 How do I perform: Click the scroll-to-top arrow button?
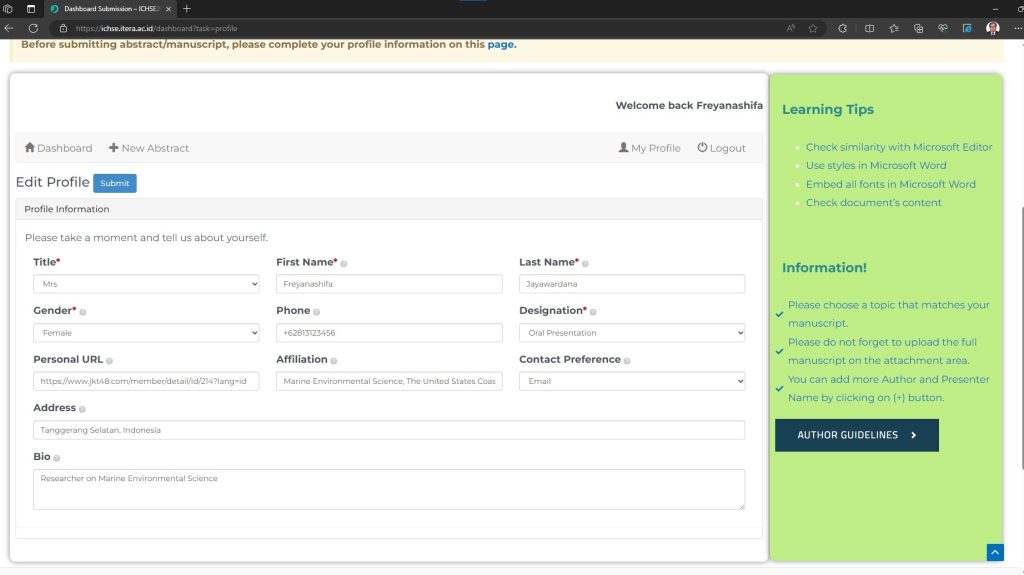[x=995, y=552]
